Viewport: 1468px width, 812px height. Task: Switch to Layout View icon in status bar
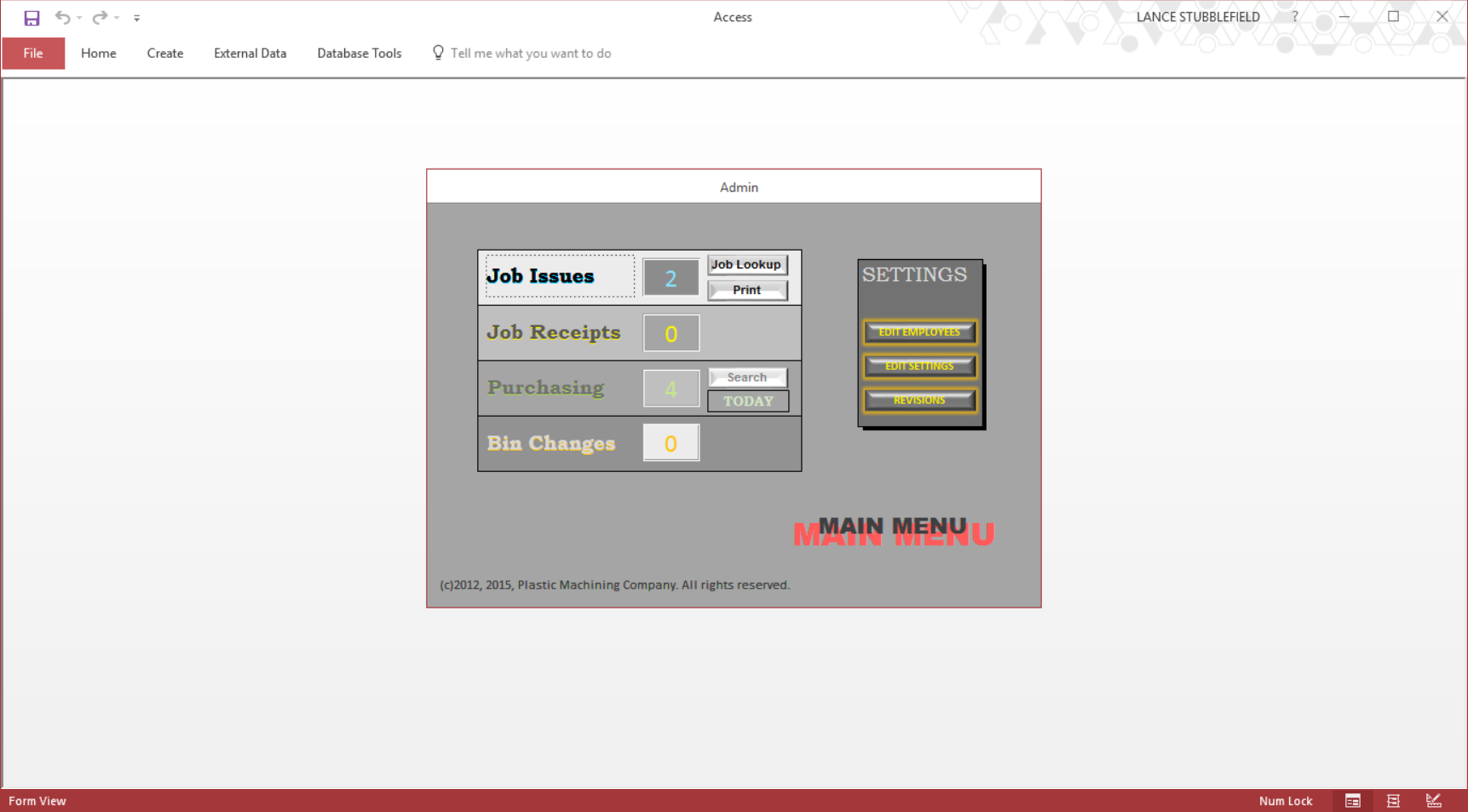pyautogui.click(x=1393, y=801)
